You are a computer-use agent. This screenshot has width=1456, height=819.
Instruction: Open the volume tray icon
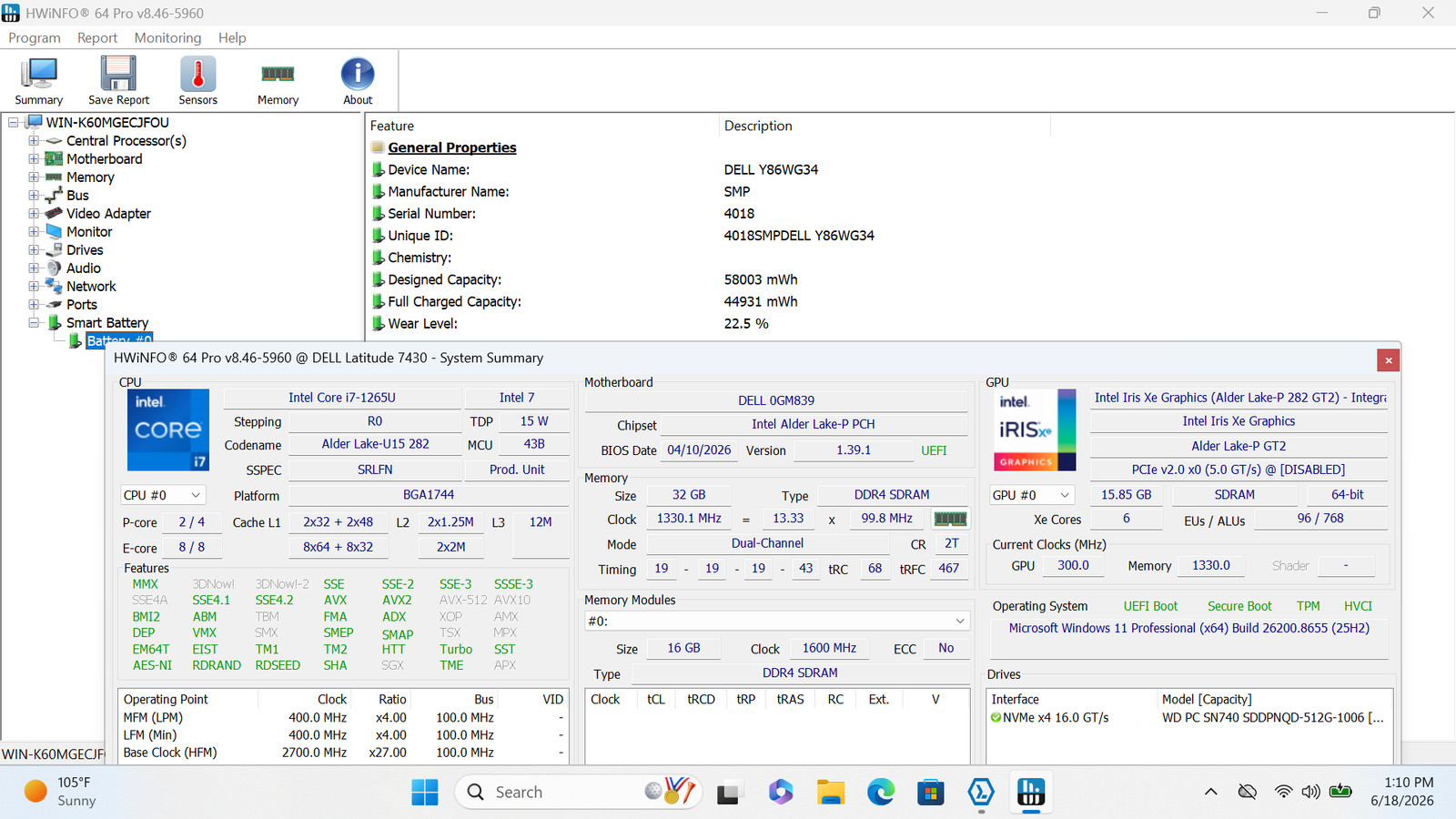coord(1311,792)
